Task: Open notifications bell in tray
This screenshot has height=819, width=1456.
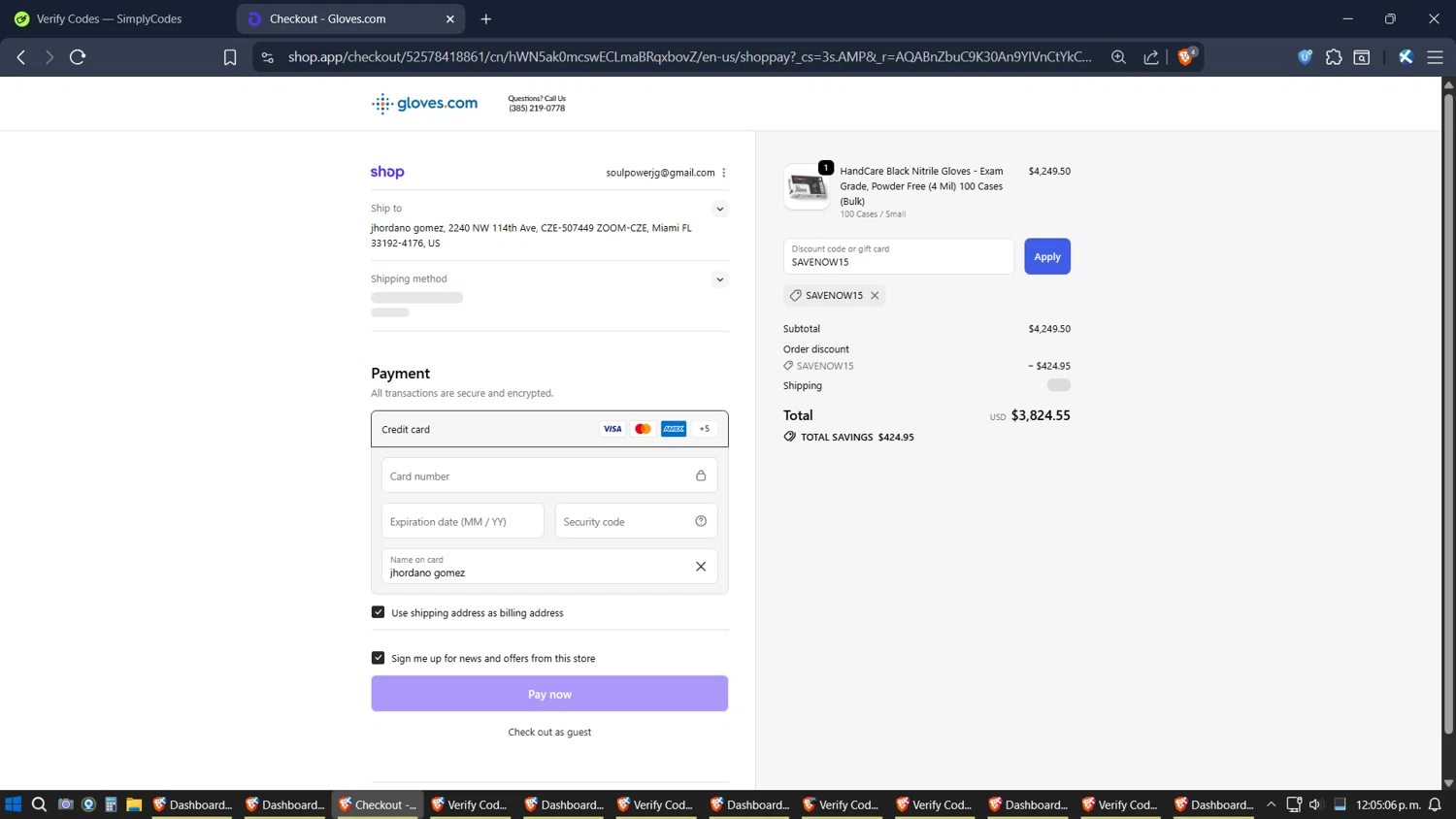Action: (x=1435, y=804)
